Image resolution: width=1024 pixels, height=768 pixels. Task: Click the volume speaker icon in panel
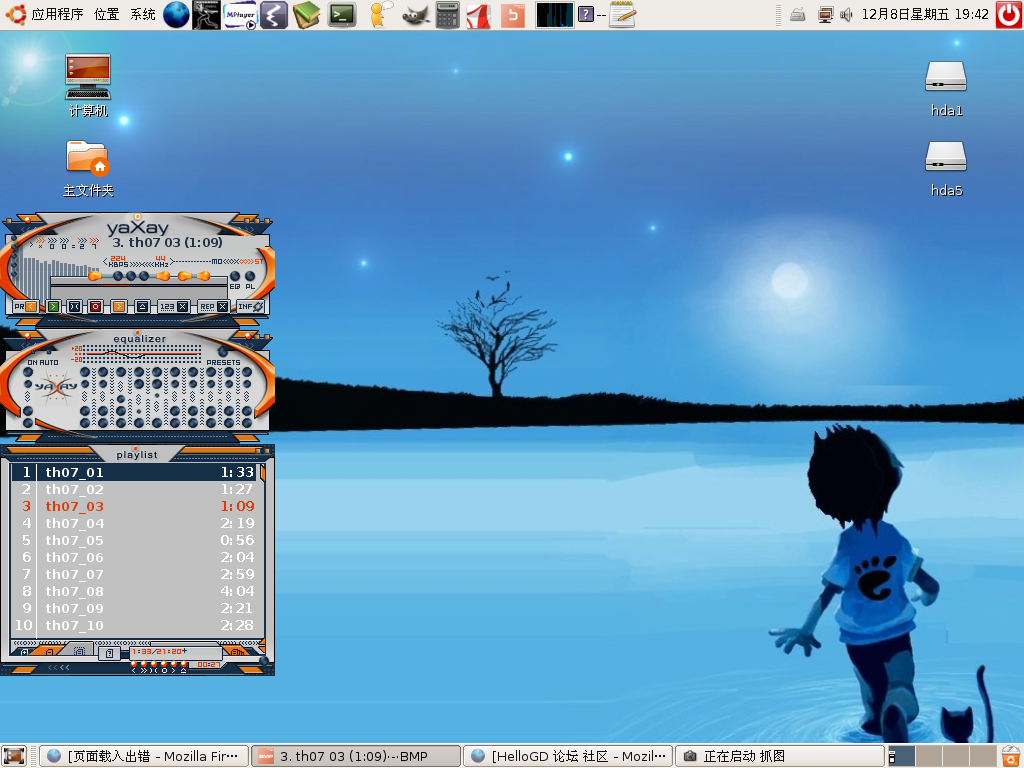[x=846, y=14]
